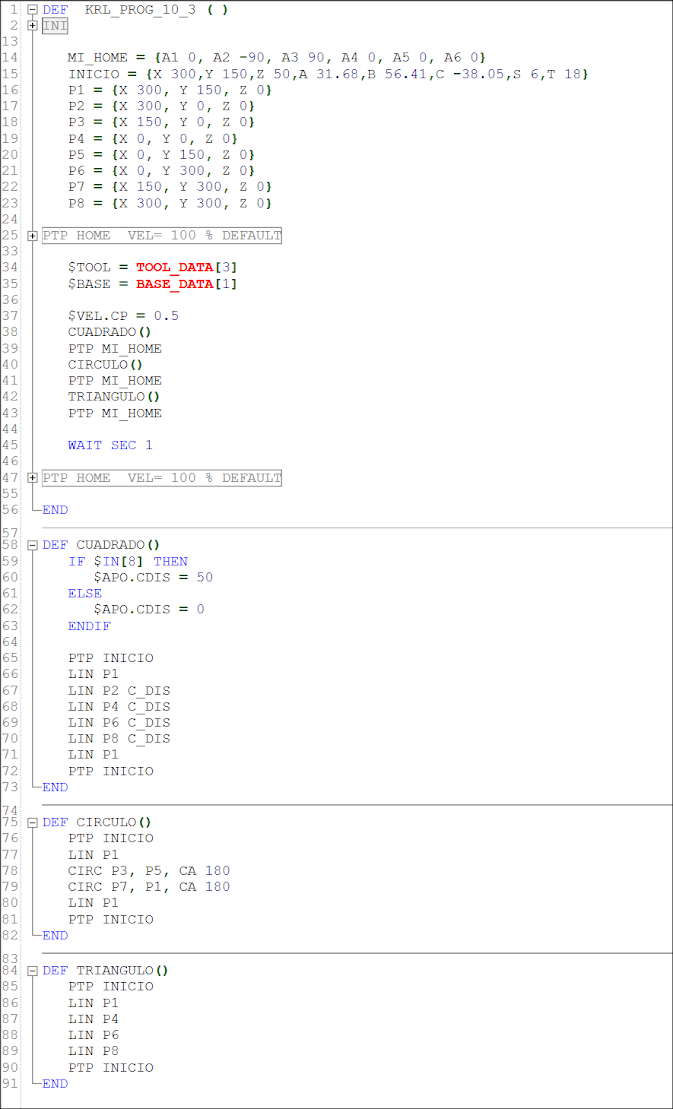The image size is (673, 1109).
Task: Click PTP INICIO on line 90
Action: 110,1068
